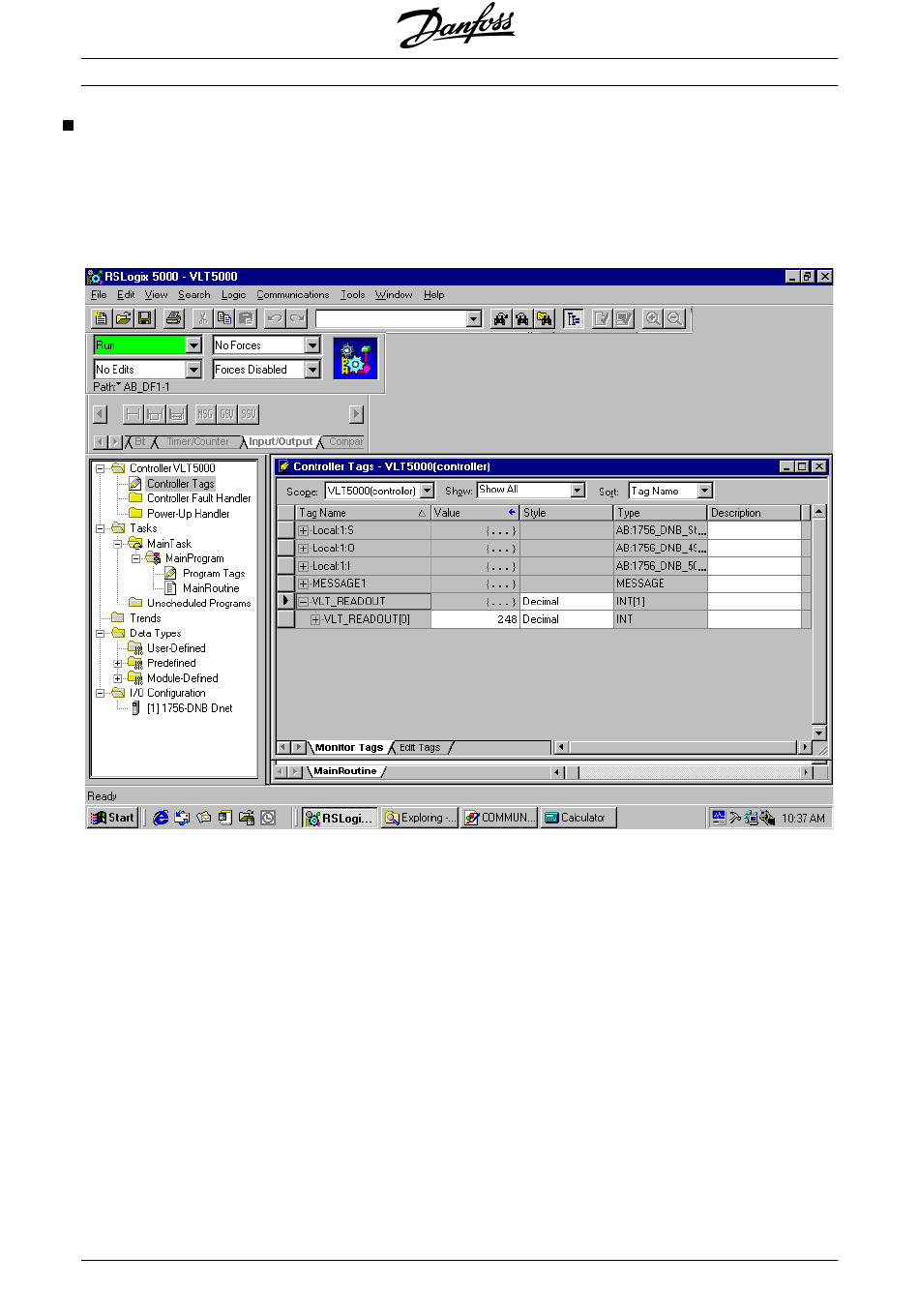Screen dimensions: 919x1316
Task: Click the Paste toolbar icon
Action: [246, 318]
